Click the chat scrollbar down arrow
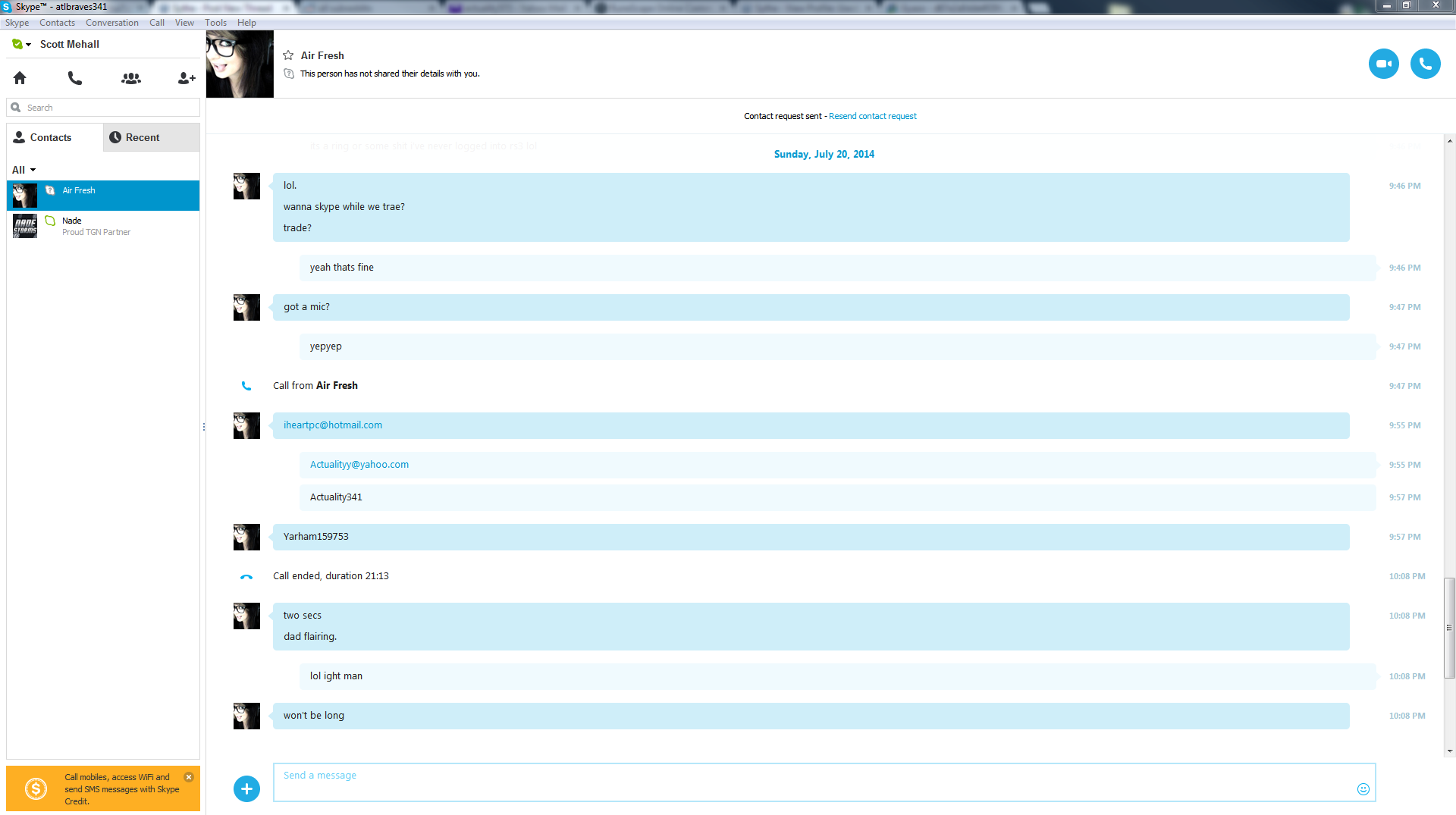The image size is (1456, 815). (x=1449, y=751)
